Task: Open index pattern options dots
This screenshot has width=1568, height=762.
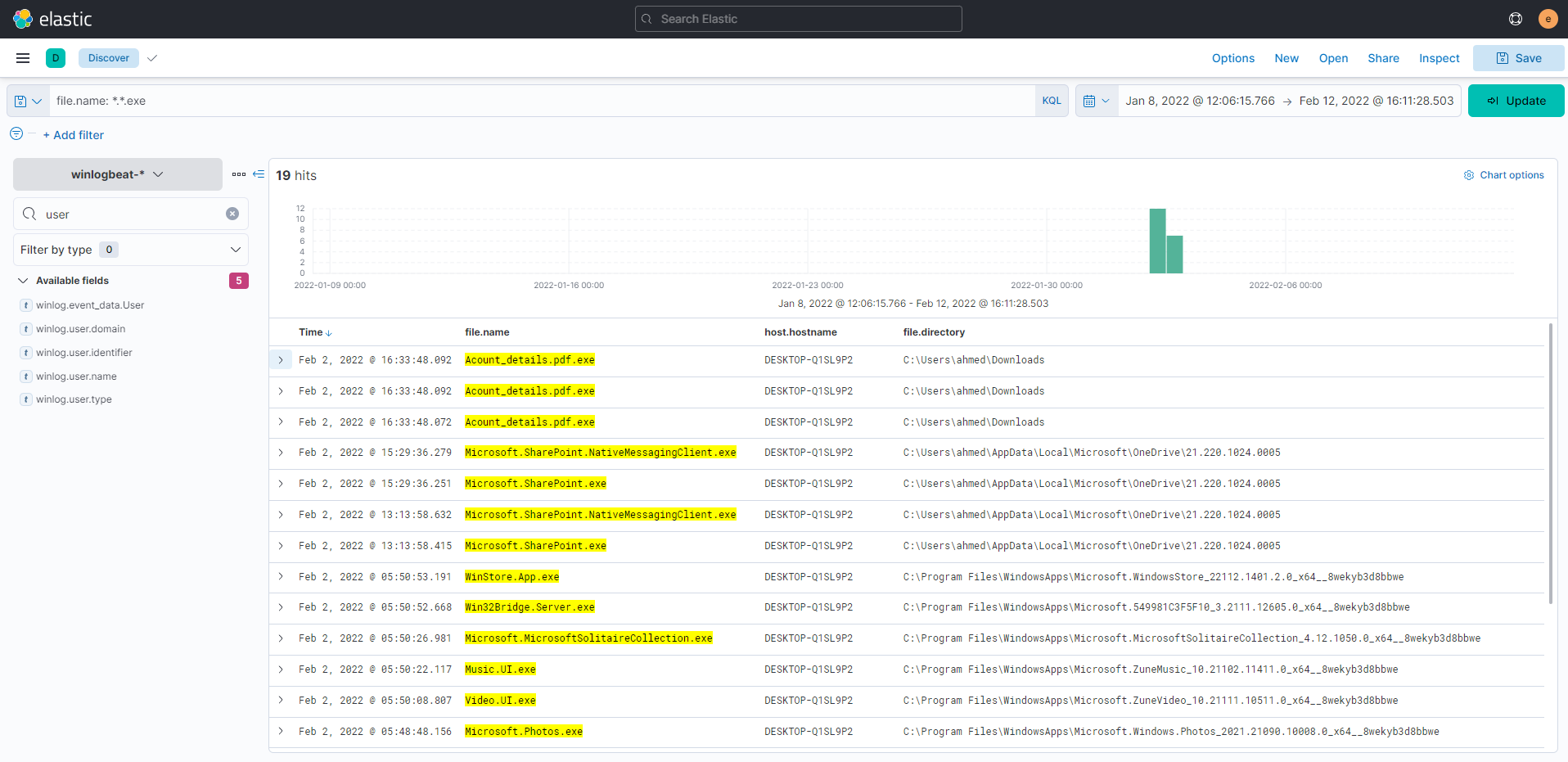Action: (x=239, y=174)
